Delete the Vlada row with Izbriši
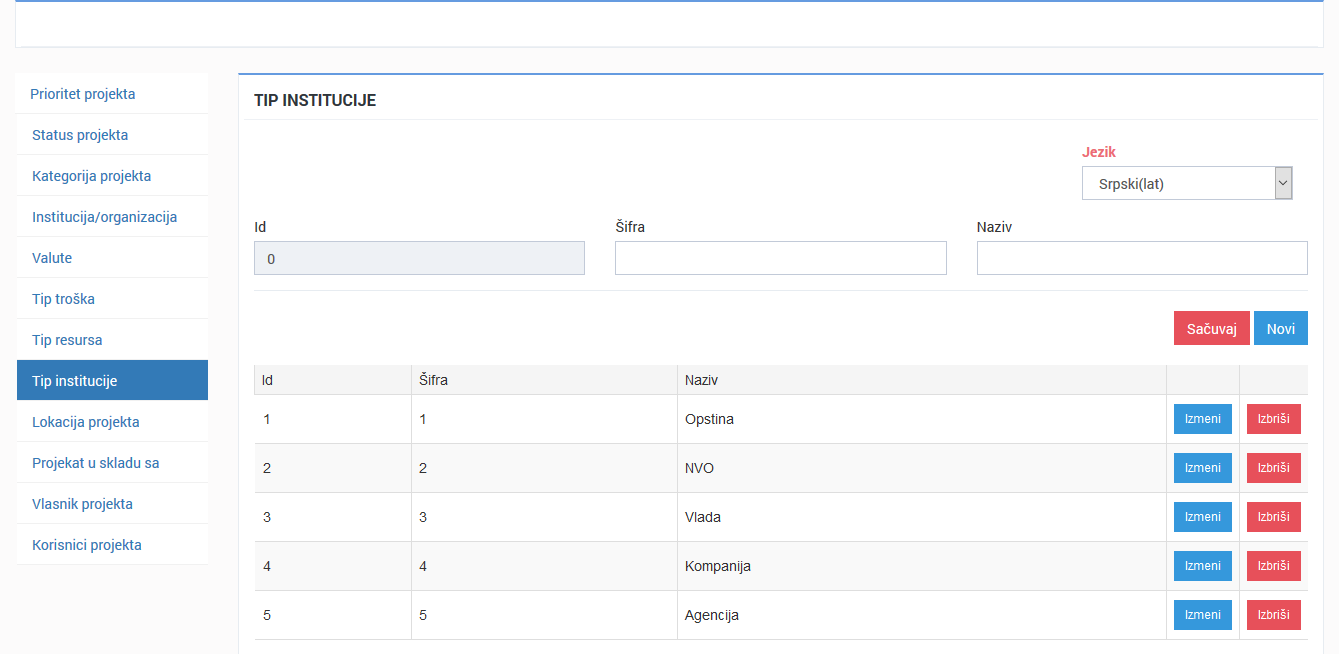Image resolution: width=1339 pixels, height=654 pixels. pyautogui.click(x=1273, y=517)
